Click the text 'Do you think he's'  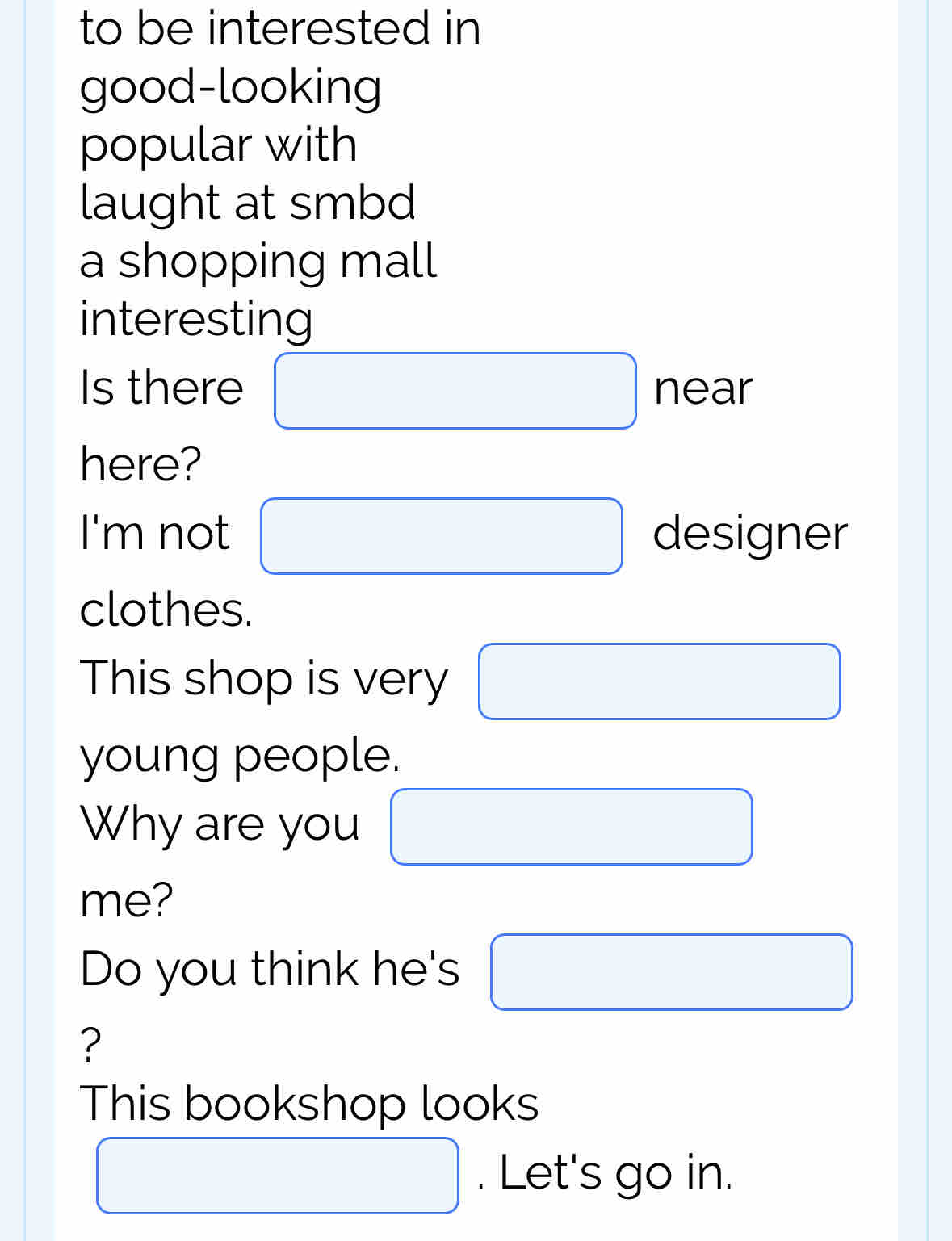[270, 969]
